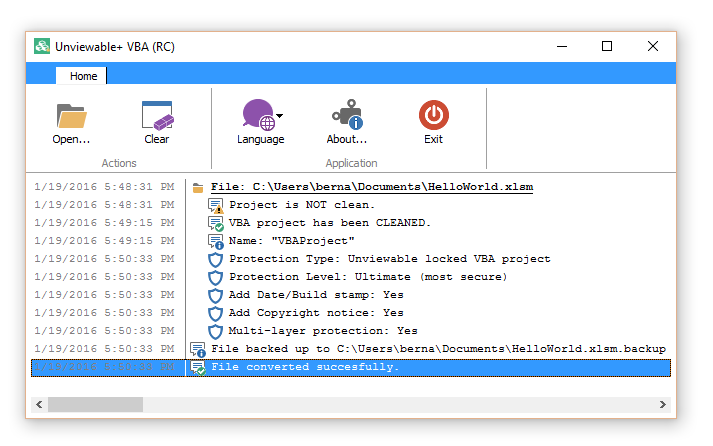This screenshot has height=446, width=713.
Task: Select 'Protection Type: Unviewable locked VBA project' line
Action: pyautogui.click(x=390, y=259)
